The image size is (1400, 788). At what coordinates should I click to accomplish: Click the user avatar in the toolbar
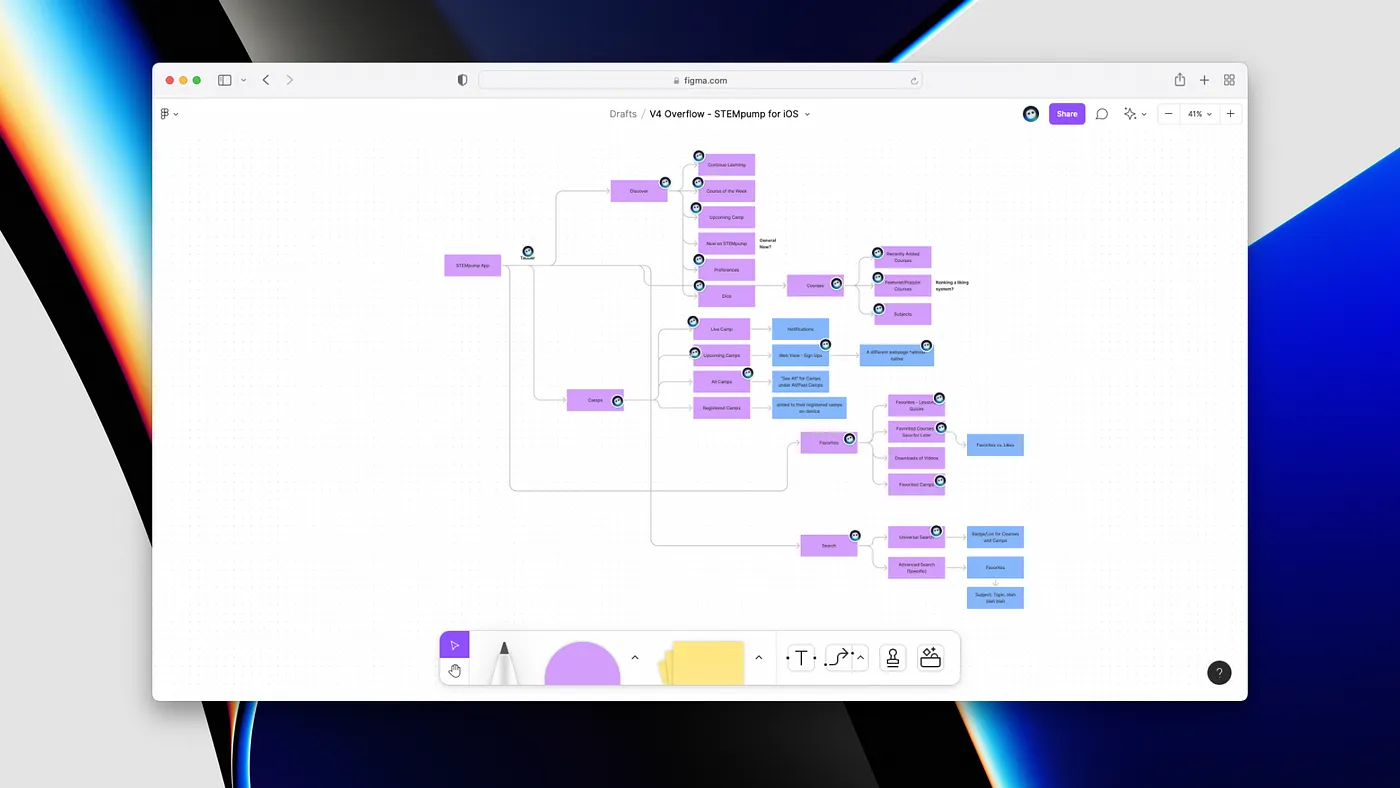[x=1031, y=114]
